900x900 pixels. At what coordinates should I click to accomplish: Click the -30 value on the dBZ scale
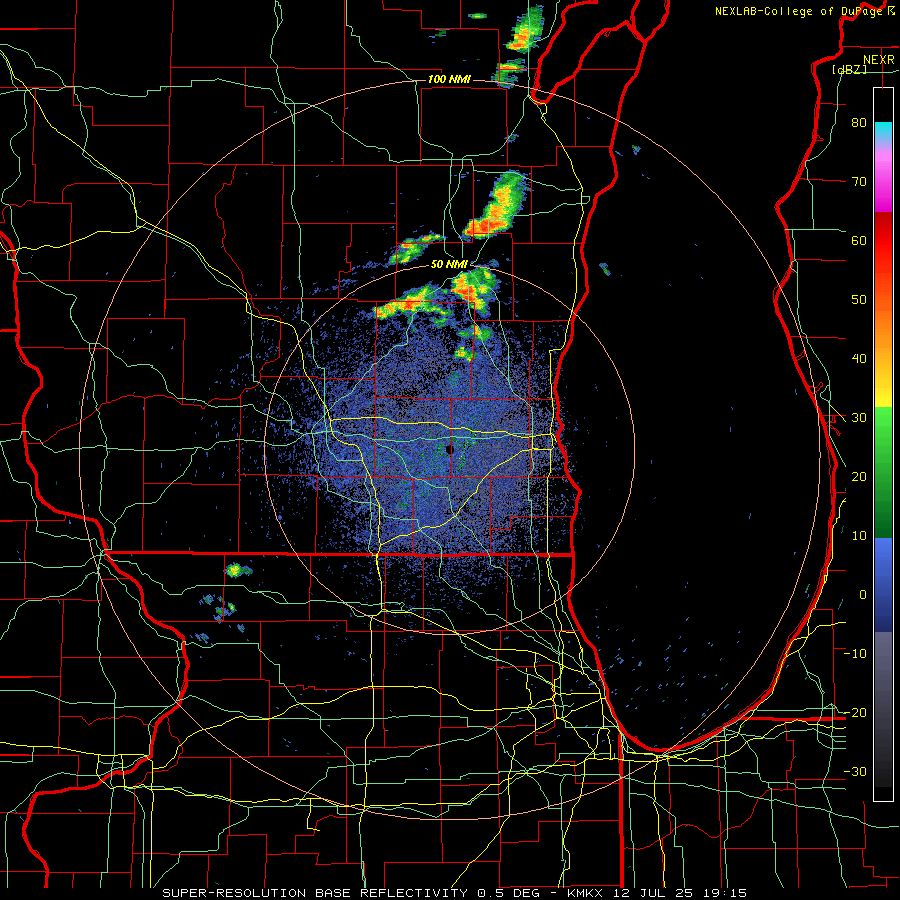(x=855, y=772)
